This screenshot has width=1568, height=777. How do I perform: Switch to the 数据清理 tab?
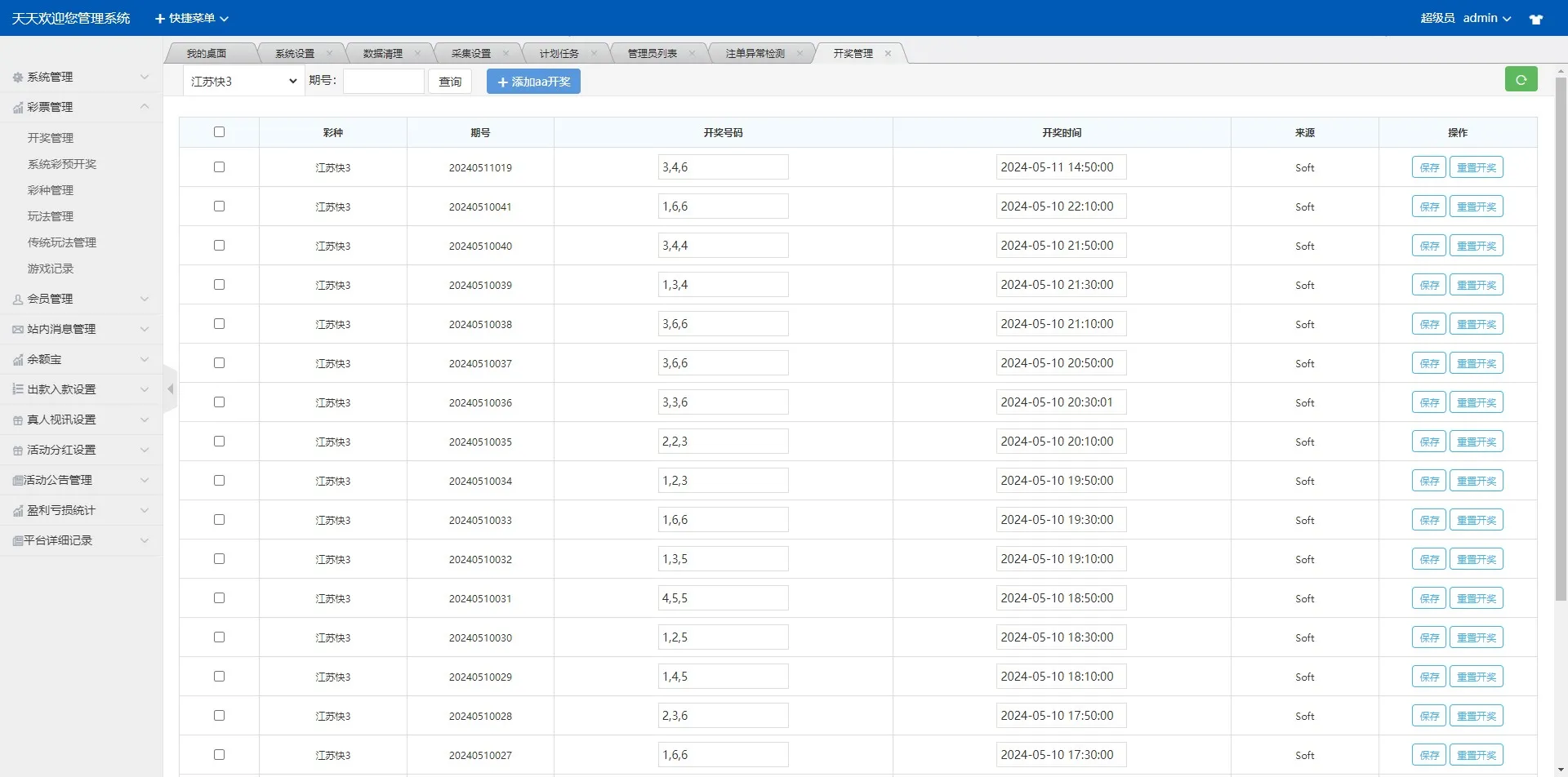384,52
